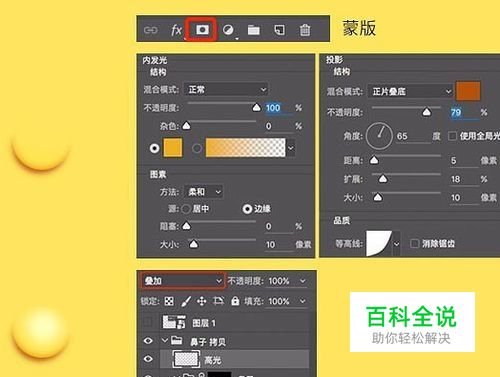
Task: Collapse the 鼻子 拷贝 group chevron
Action: [164, 340]
